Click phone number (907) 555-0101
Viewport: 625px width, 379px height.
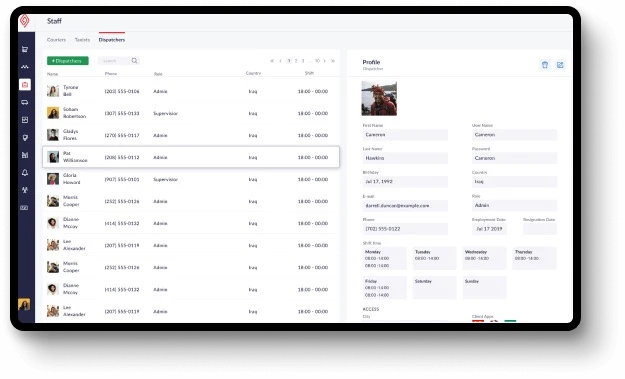[122, 179]
